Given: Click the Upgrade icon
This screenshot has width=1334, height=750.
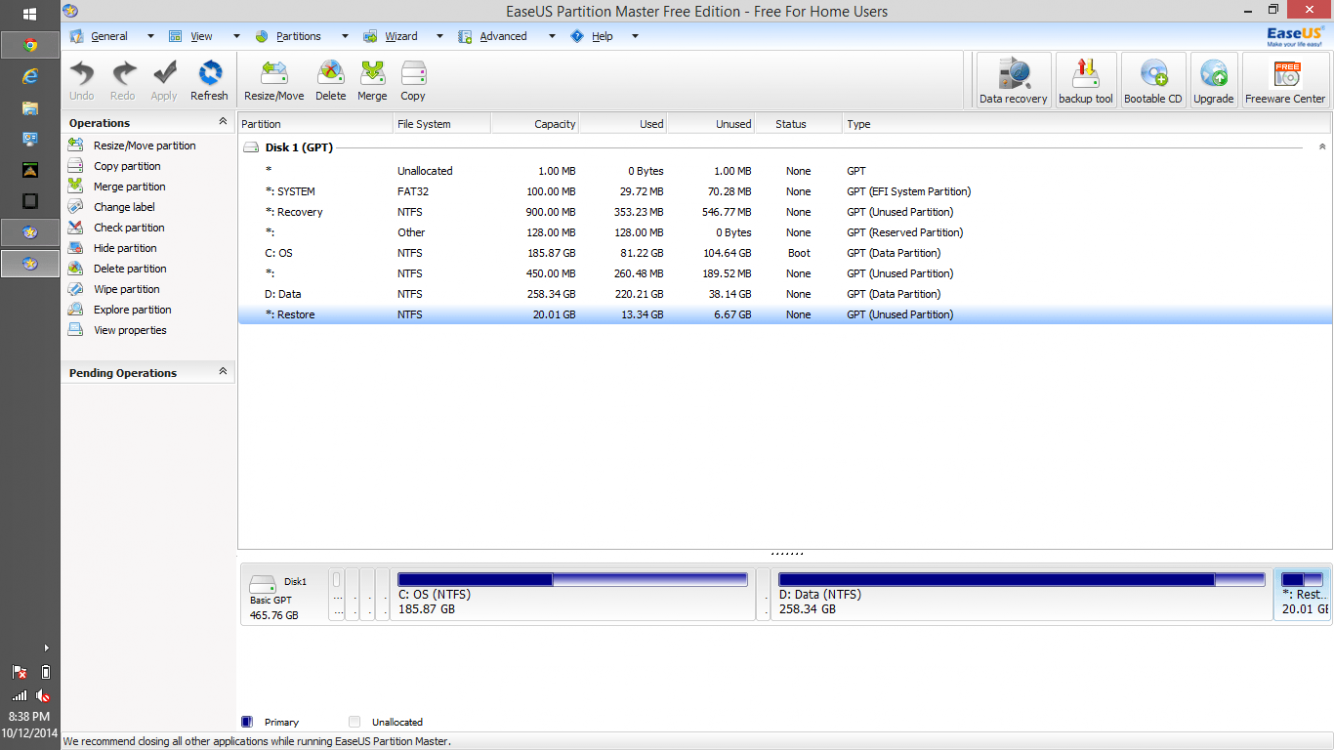Looking at the screenshot, I should tap(1213, 81).
